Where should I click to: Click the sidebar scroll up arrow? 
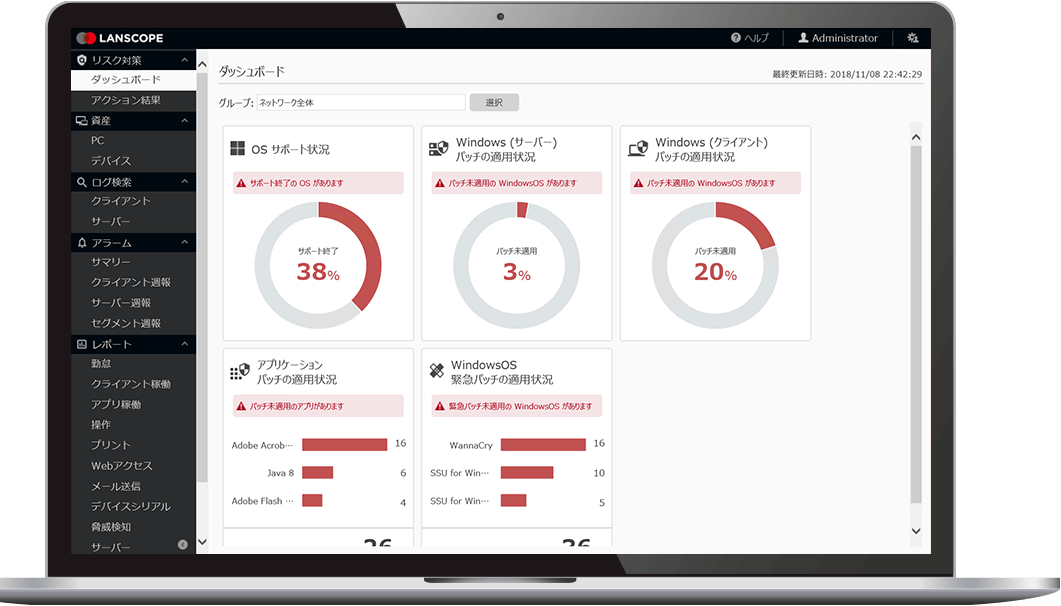click(x=202, y=64)
